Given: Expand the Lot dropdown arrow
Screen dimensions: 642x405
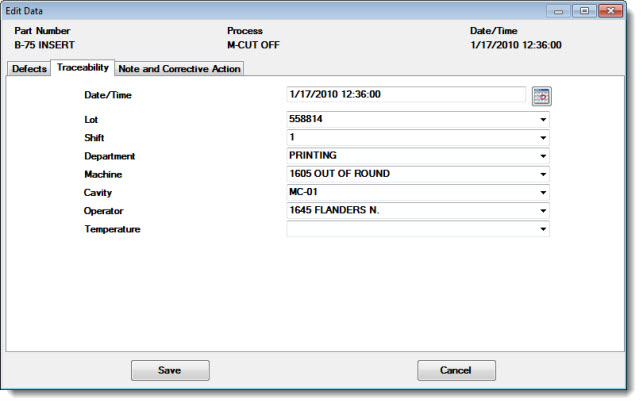Looking at the screenshot, I should (x=543, y=119).
